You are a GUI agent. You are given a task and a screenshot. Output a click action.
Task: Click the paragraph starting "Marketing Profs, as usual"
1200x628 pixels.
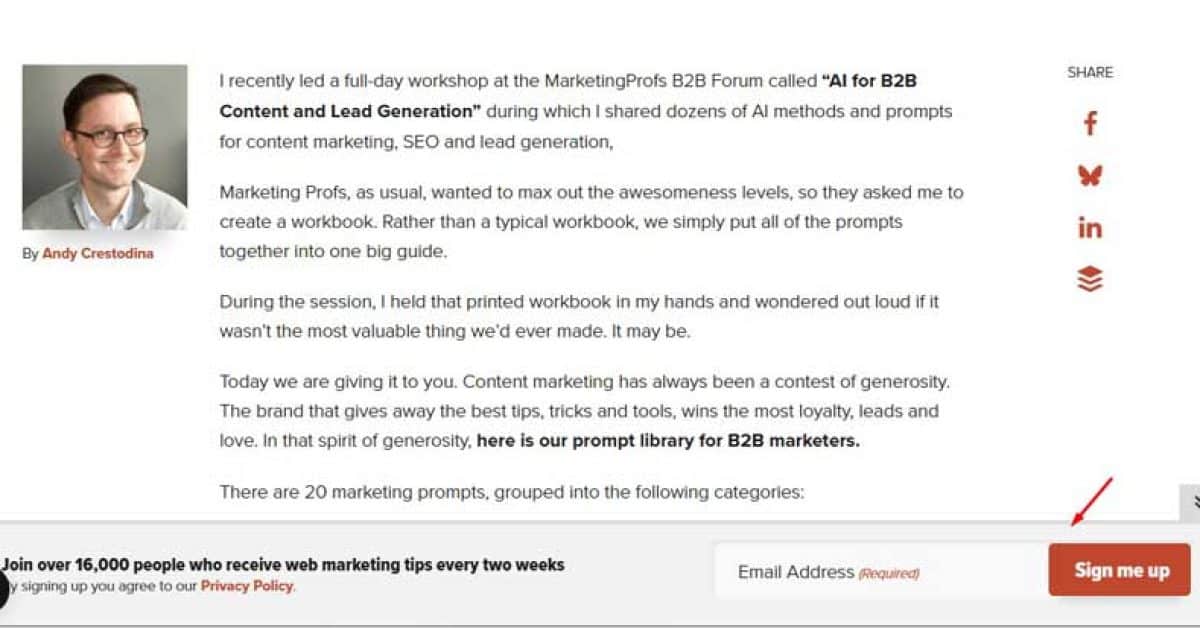tap(590, 221)
